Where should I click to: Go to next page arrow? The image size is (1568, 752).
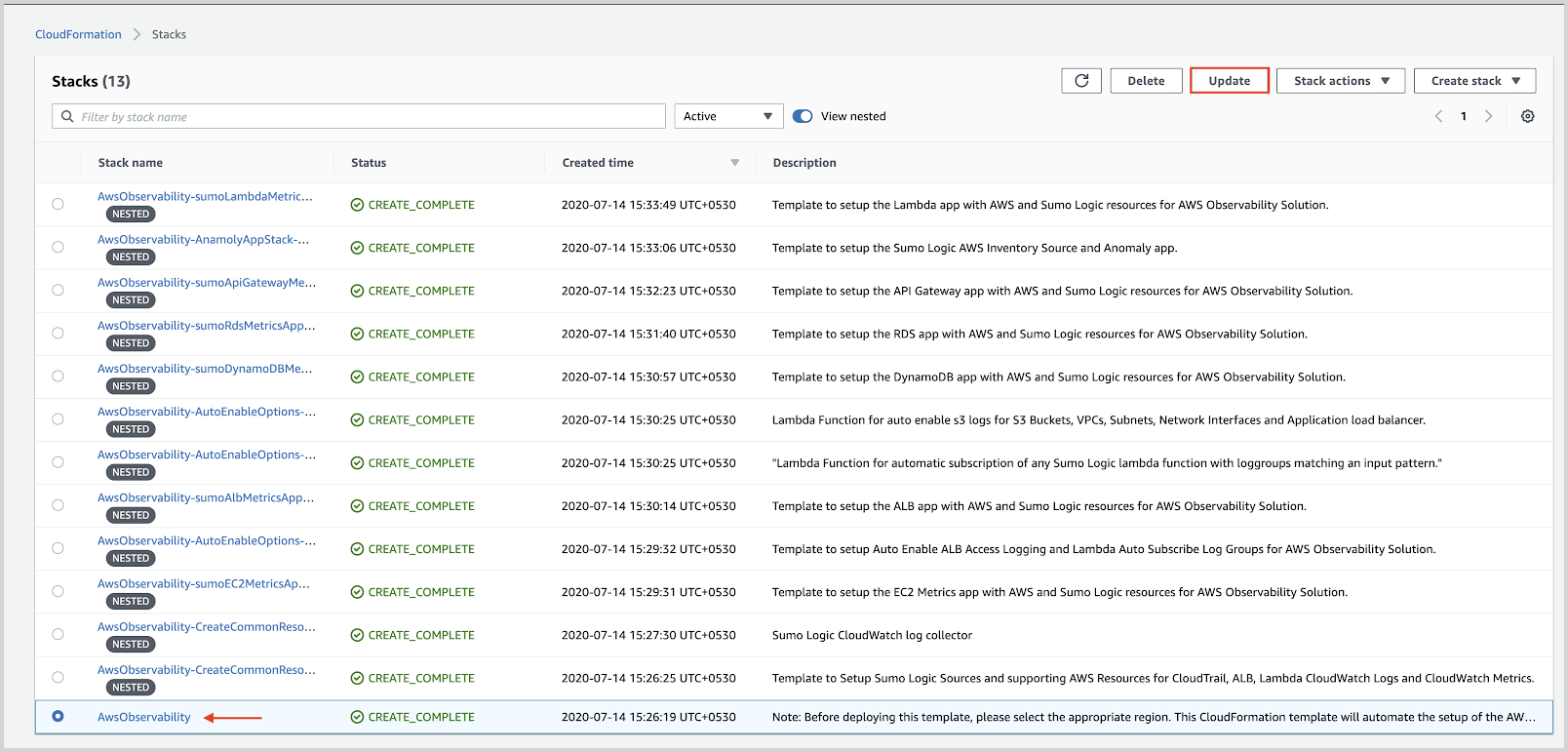point(1488,116)
